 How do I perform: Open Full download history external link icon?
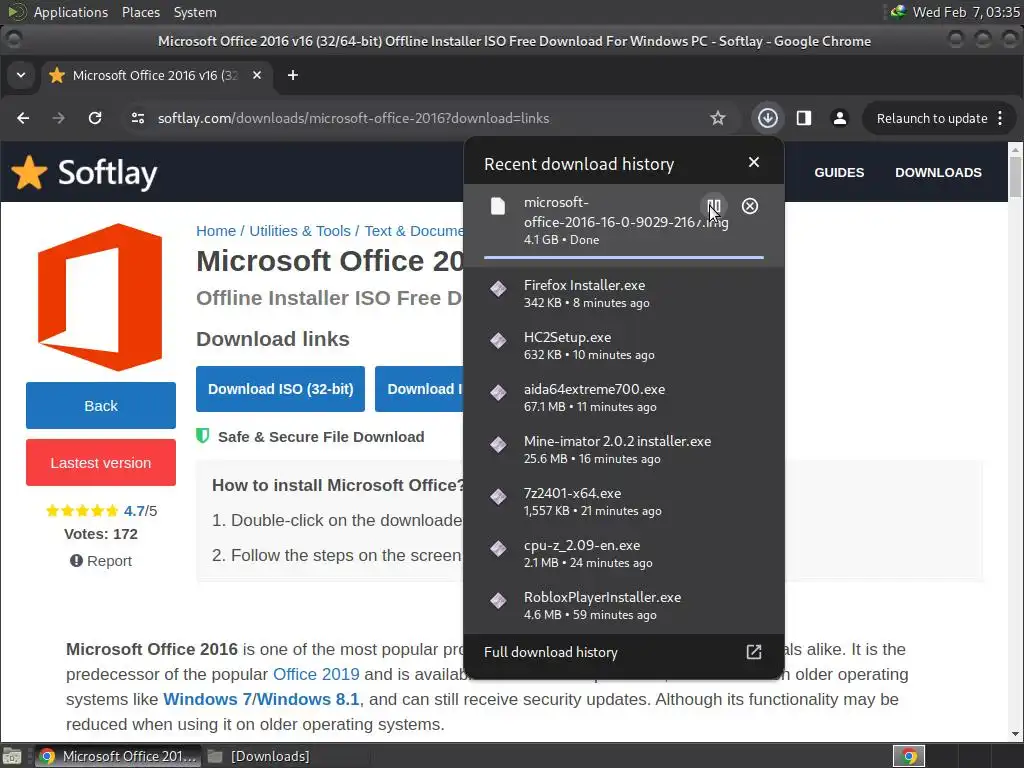click(754, 652)
